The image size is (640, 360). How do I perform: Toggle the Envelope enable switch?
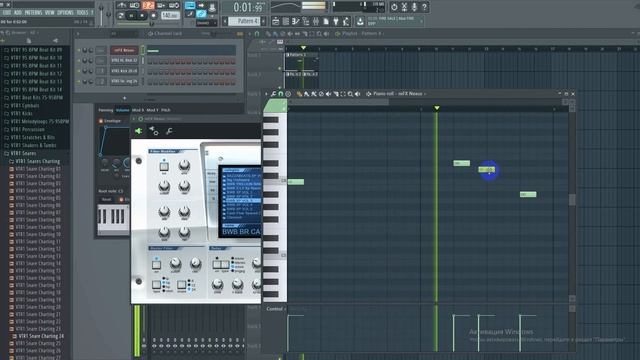point(100,121)
